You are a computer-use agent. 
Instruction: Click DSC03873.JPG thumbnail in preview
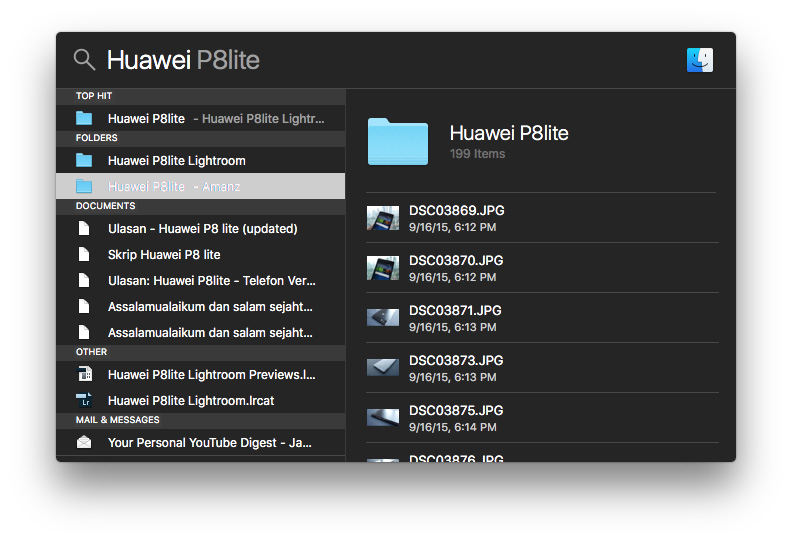click(383, 368)
